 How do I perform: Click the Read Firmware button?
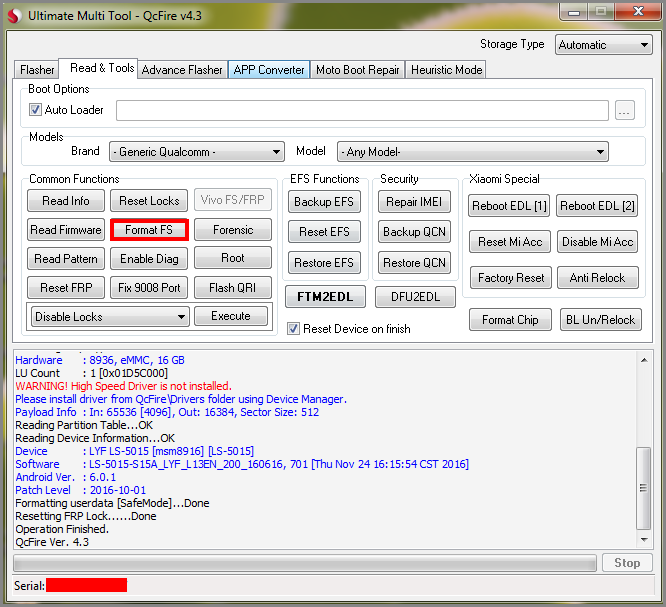[x=66, y=230]
